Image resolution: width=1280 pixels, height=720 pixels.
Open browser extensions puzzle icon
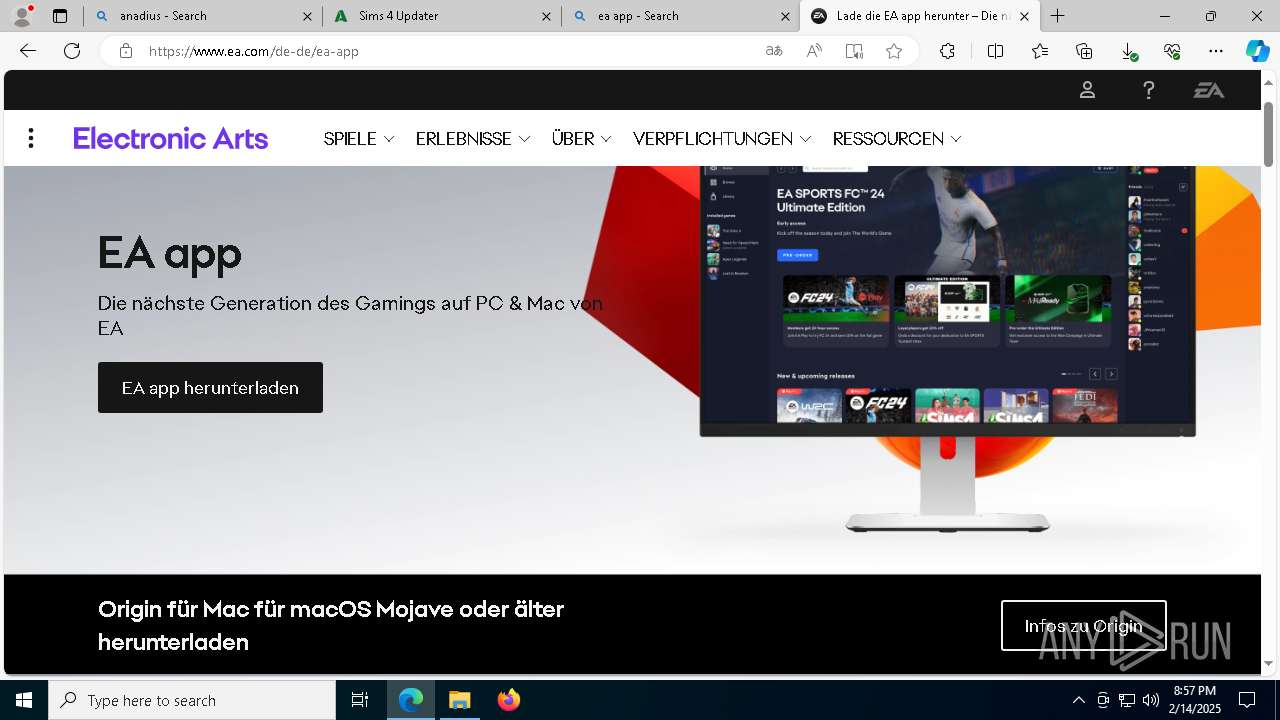(947, 51)
